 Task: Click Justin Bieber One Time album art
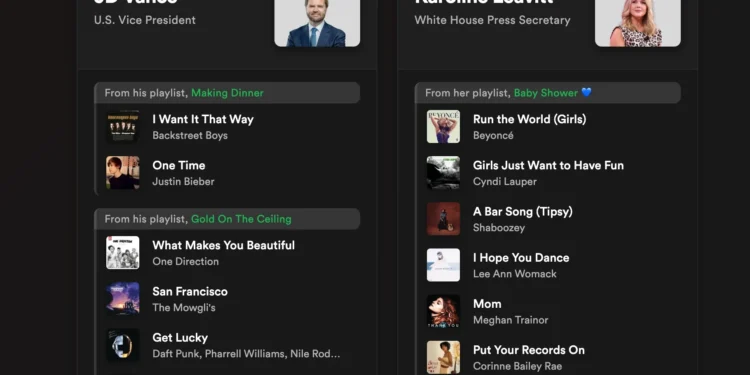[123, 173]
